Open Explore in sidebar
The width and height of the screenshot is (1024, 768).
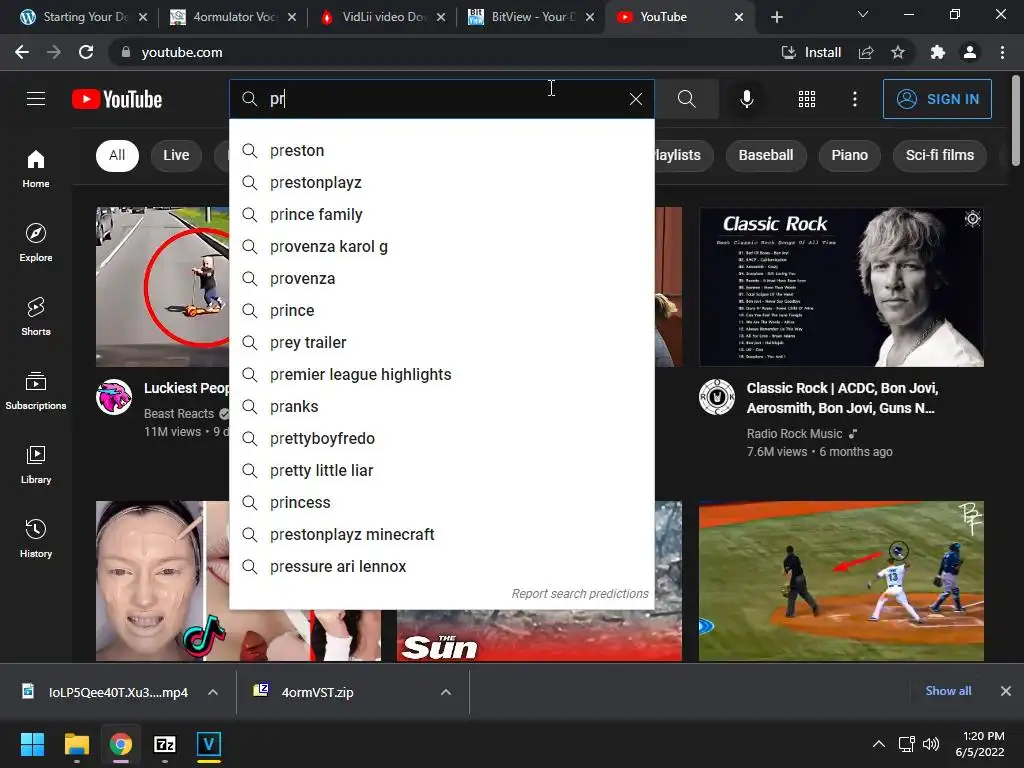[x=36, y=243]
